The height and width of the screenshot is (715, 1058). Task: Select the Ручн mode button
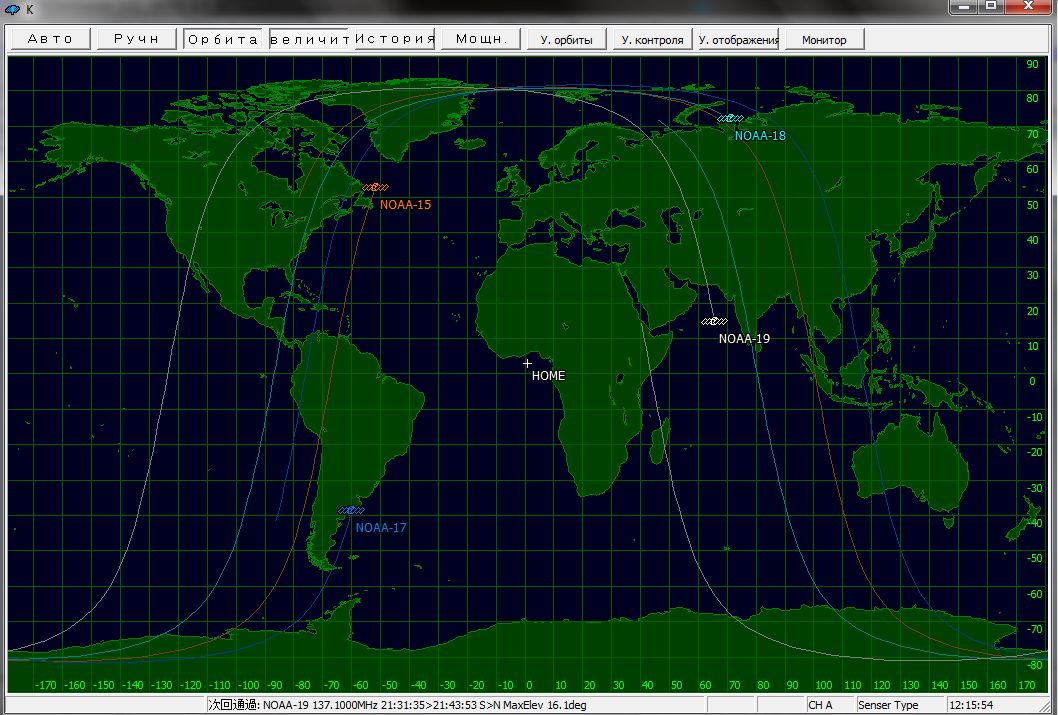[x=137, y=39]
